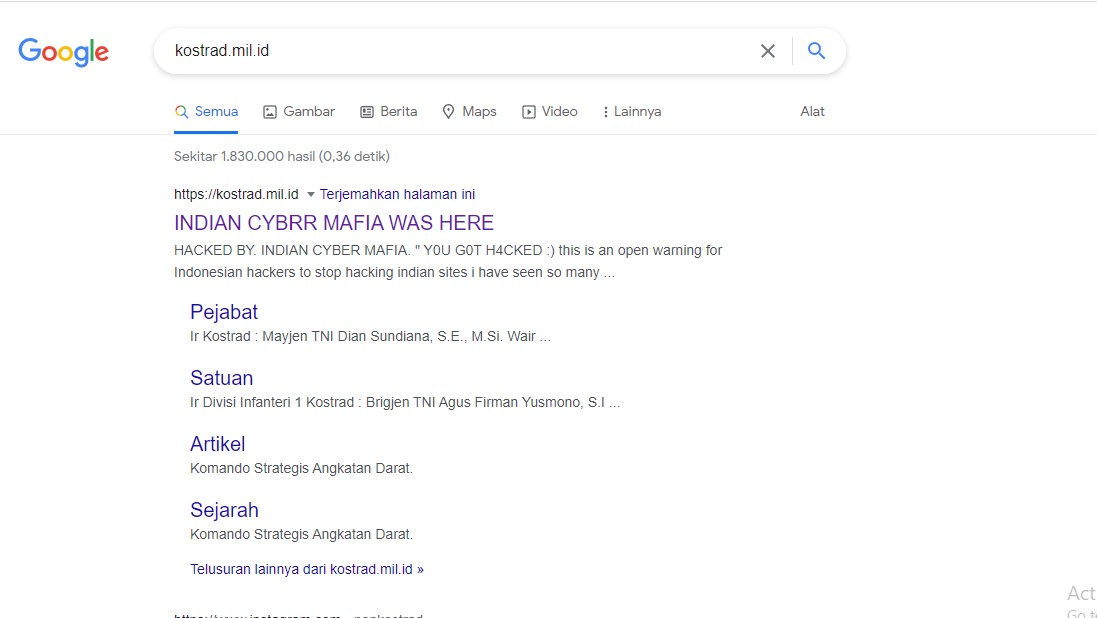Open the Gambar image results tab
The image size is (1097, 618).
coord(299,112)
